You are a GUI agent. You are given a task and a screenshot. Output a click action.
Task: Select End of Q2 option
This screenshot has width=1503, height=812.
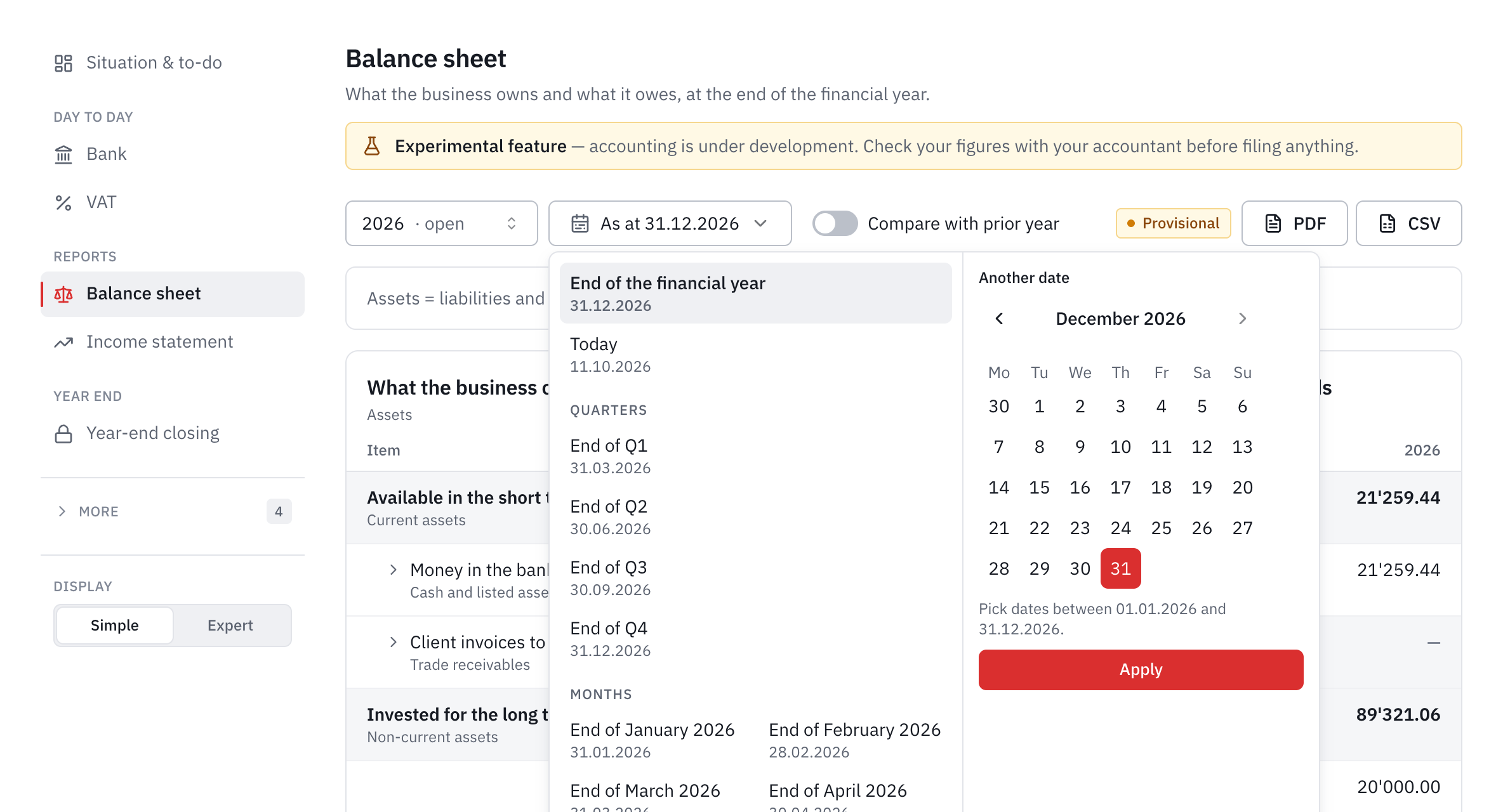pos(756,516)
